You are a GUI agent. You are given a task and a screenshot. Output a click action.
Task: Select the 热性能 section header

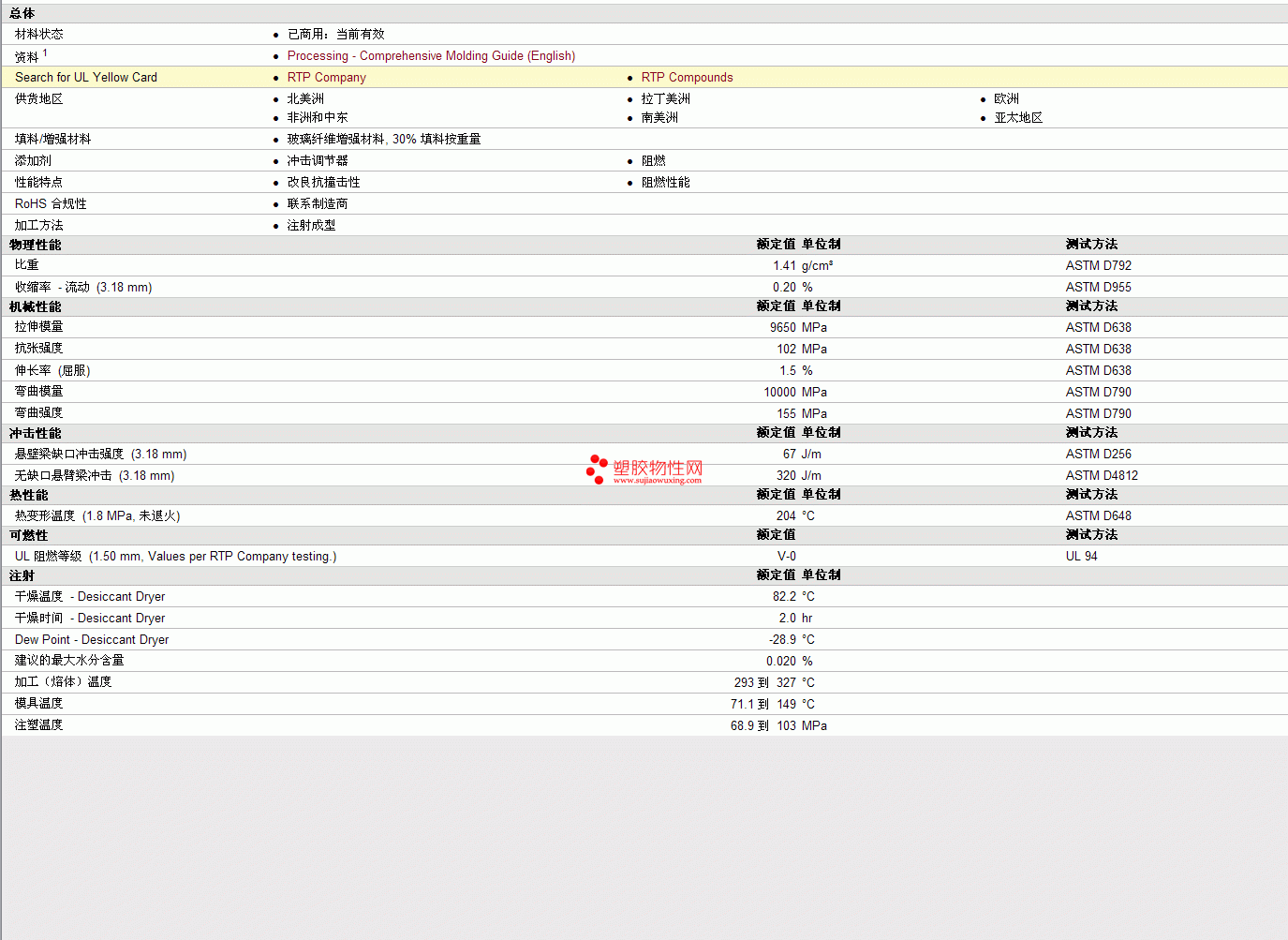click(x=29, y=495)
